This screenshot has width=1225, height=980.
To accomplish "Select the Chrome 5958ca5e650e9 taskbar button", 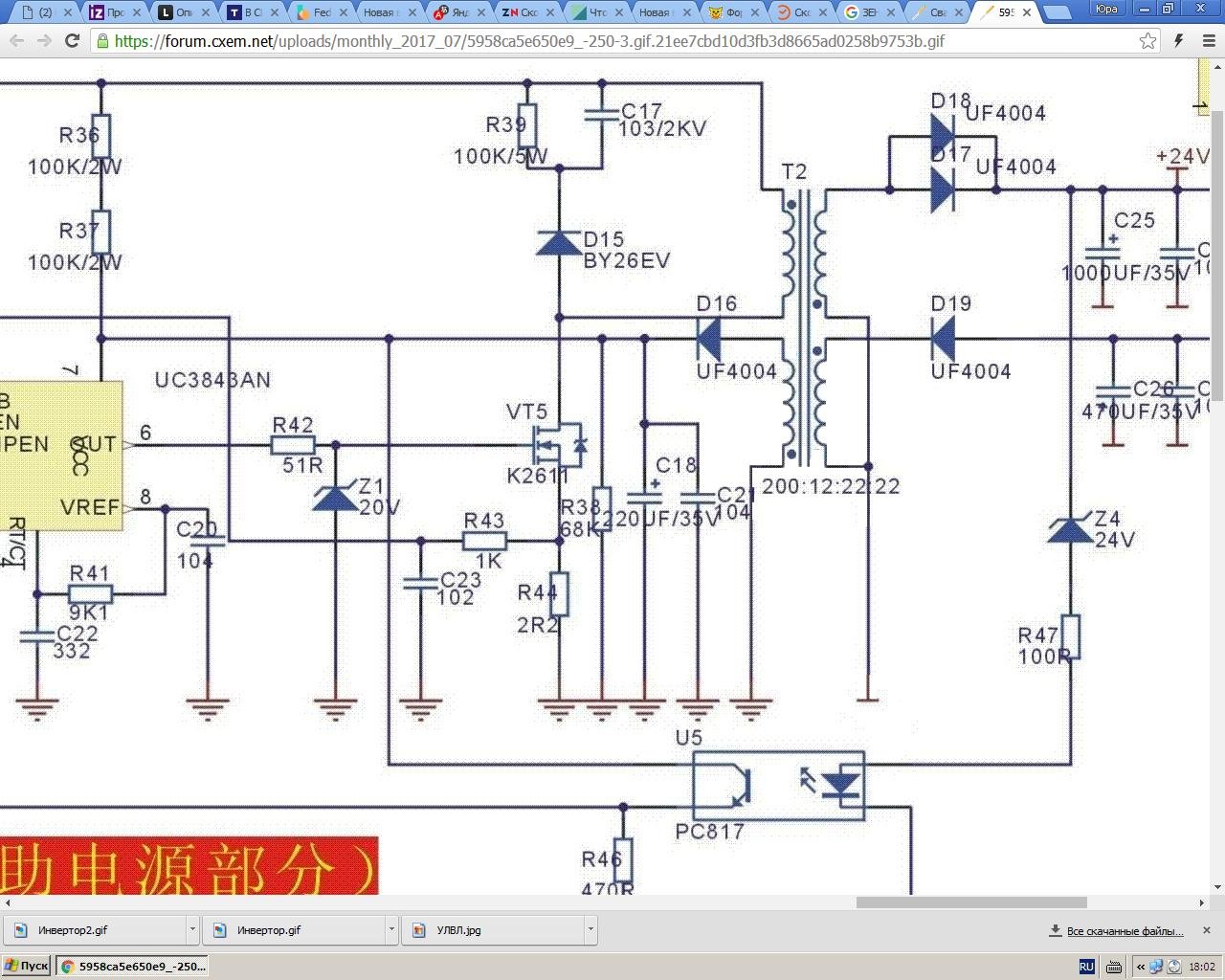I will pyautogui.click(x=131, y=967).
